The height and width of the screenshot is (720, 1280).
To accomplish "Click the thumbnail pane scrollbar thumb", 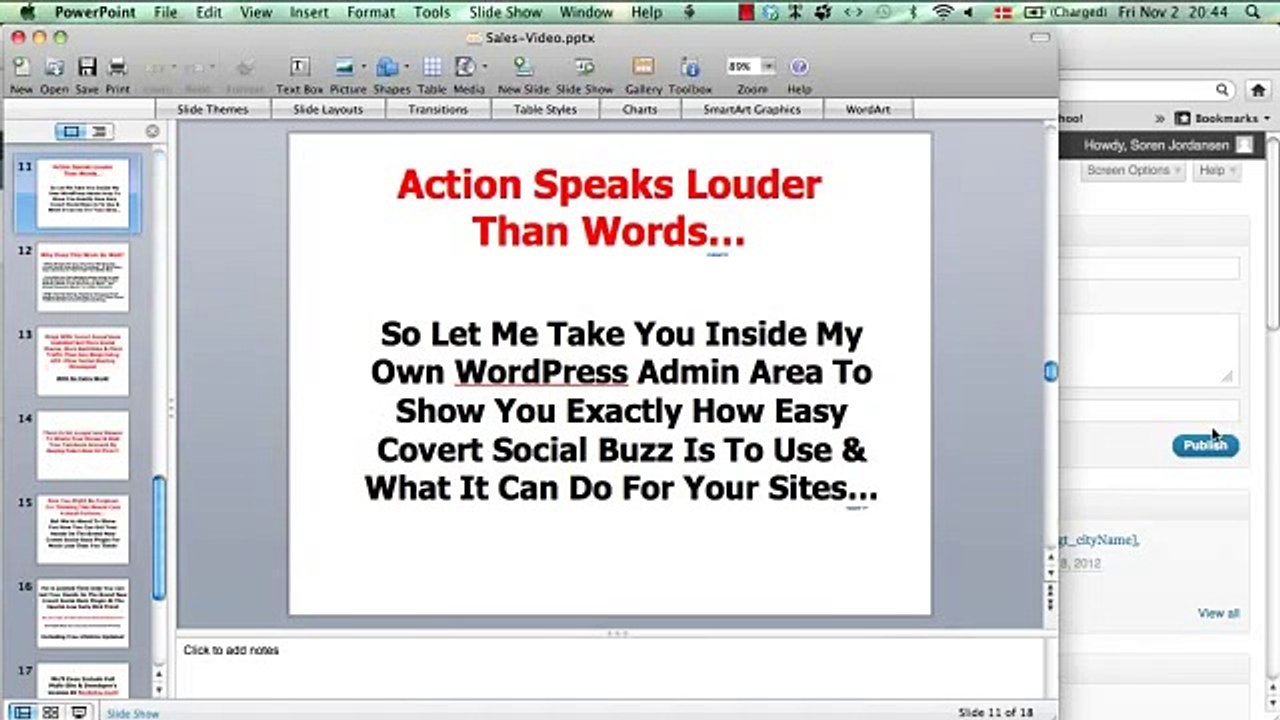I will point(158,538).
